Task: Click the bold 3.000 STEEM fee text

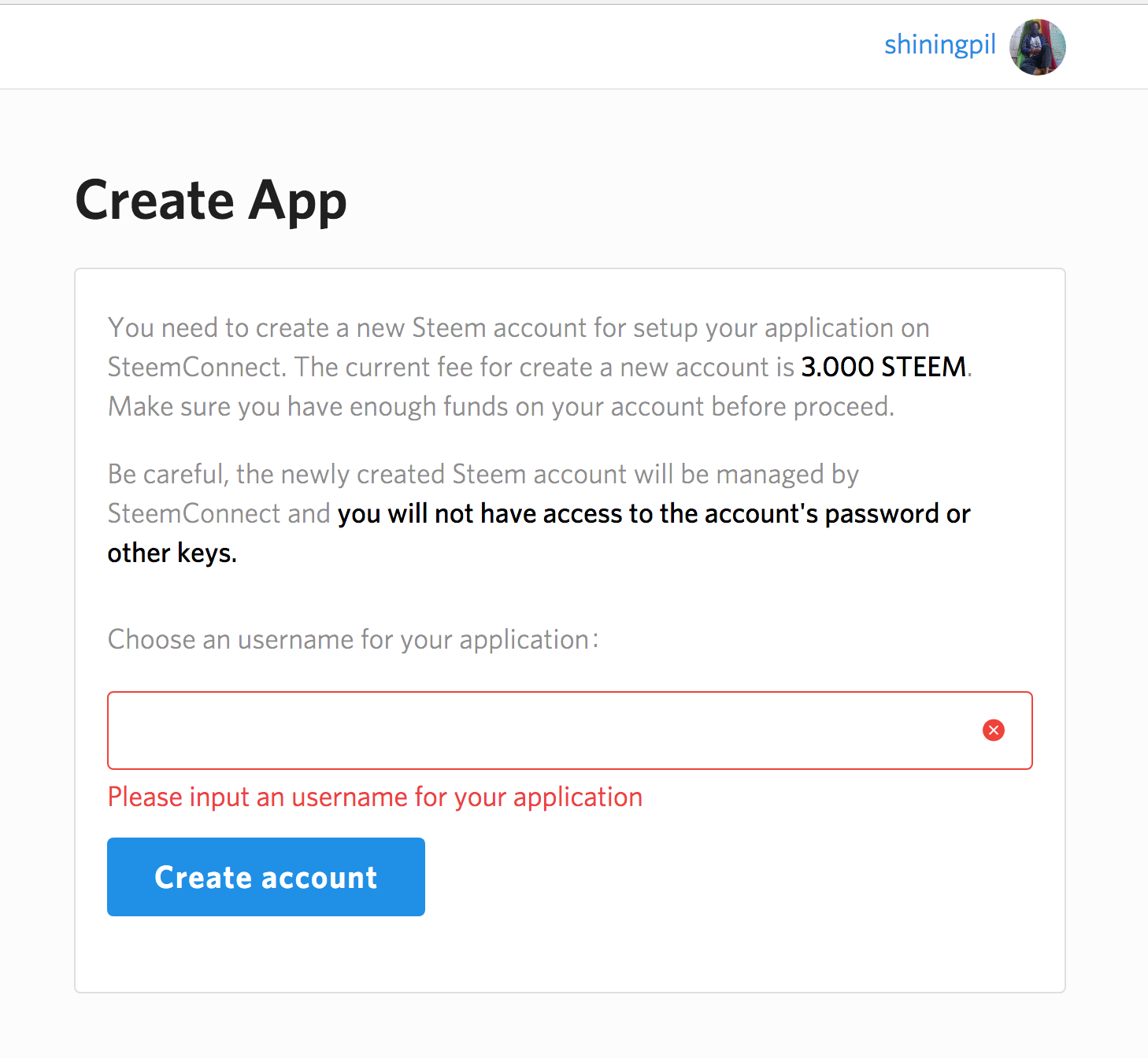Action: [x=883, y=367]
